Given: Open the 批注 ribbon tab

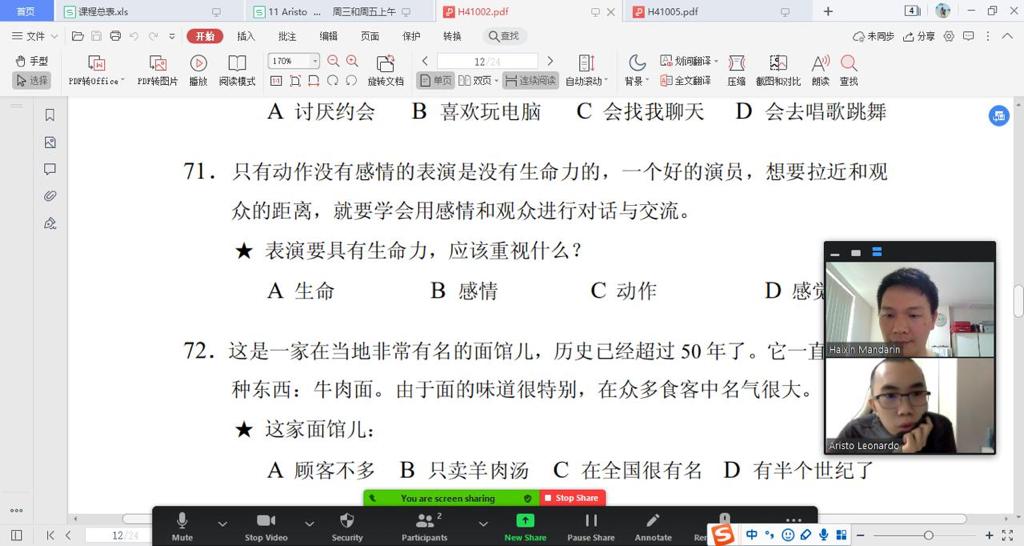Looking at the screenshot, I should click(287, 36).
